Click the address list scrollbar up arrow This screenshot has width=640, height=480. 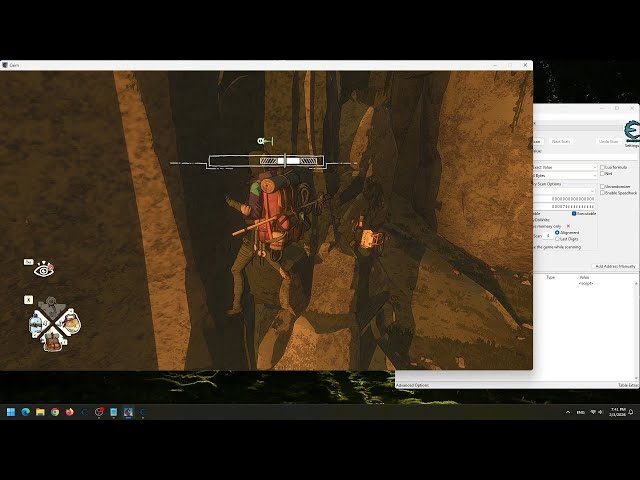pyautogui.click(x=636, y=283)
